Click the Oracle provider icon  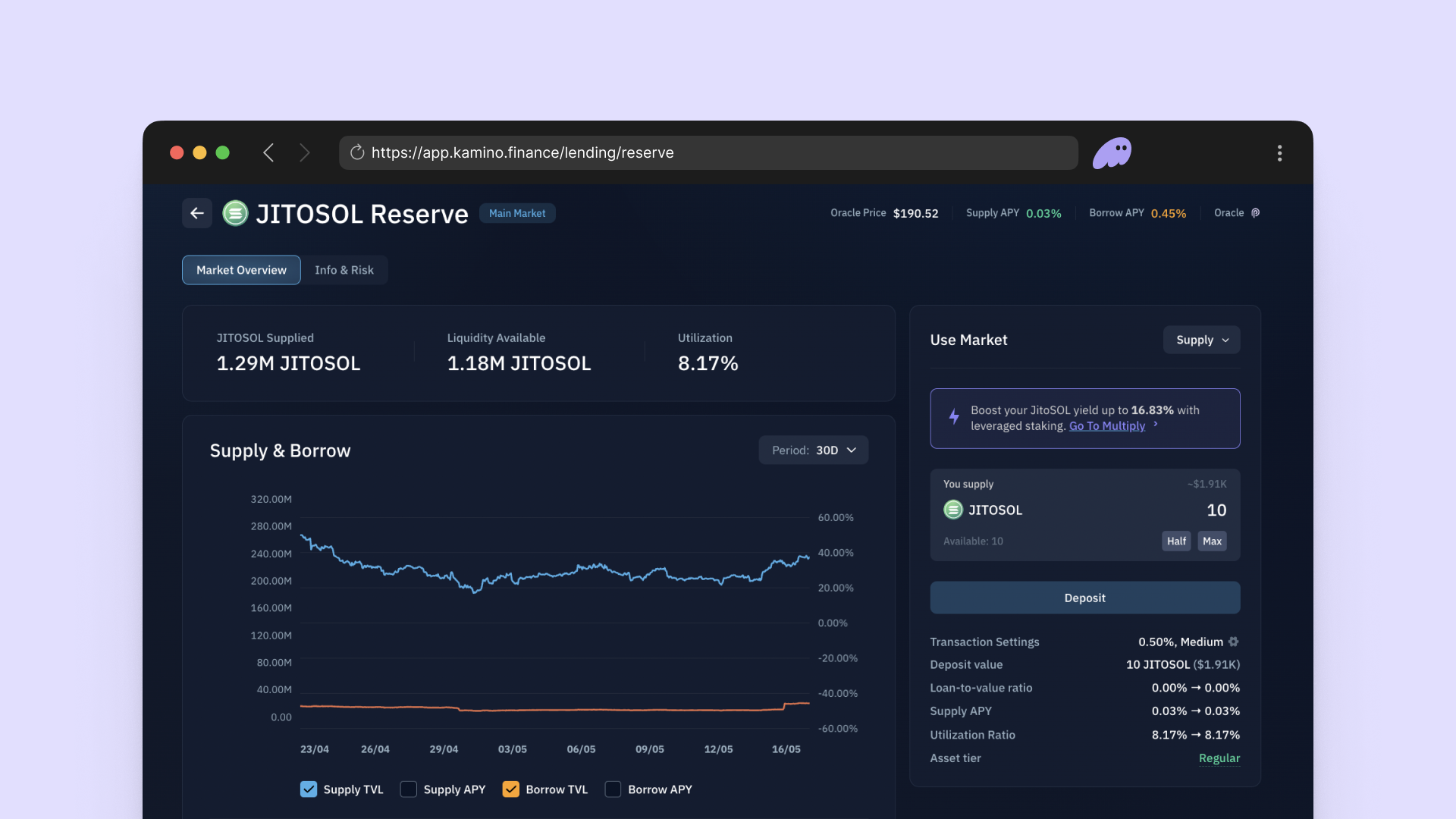[x=1255, y=213]
